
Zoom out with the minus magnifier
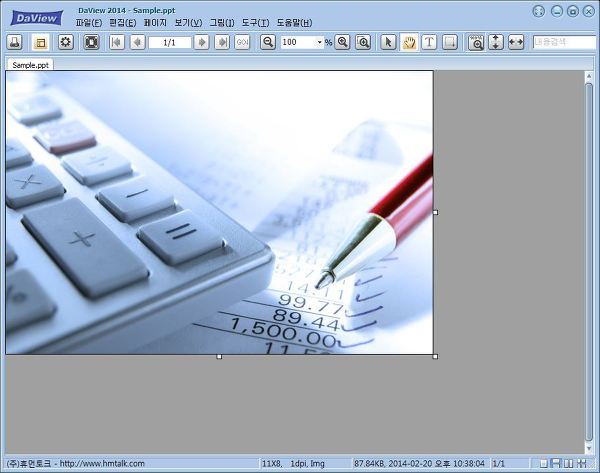coord(268,42)
